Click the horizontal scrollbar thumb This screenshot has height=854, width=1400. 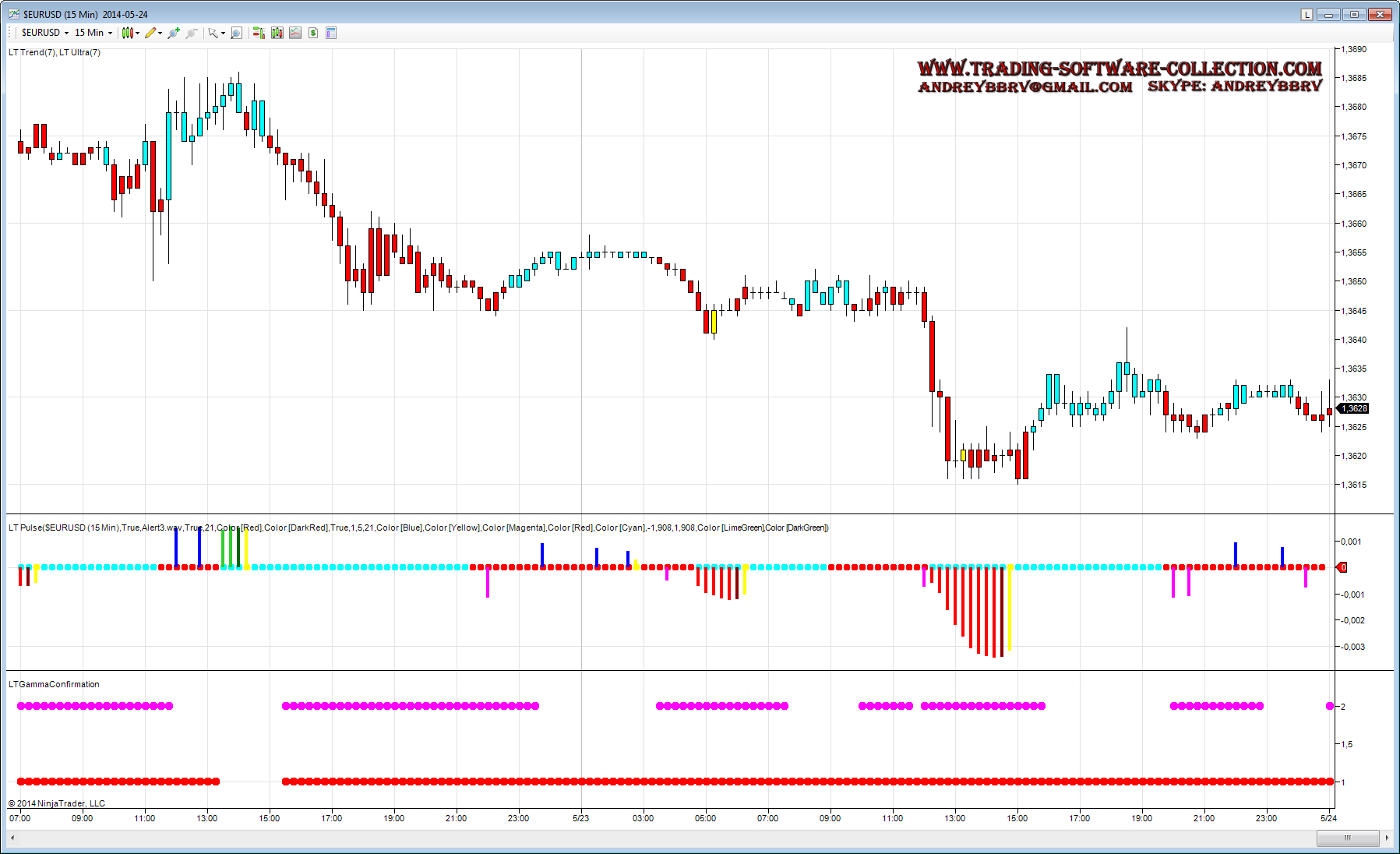coord(1346,838)
